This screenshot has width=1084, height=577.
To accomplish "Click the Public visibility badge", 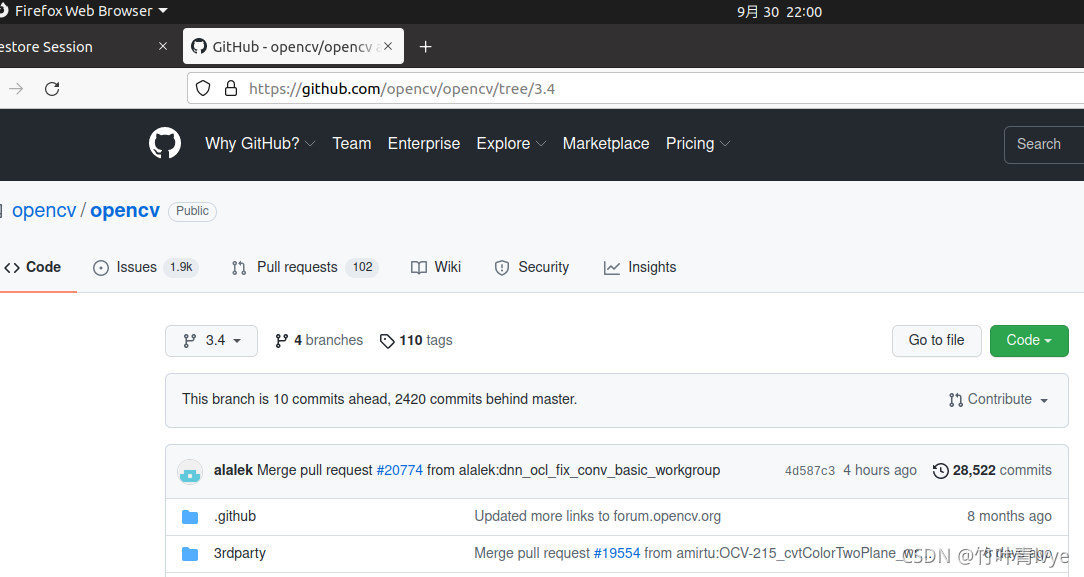I will (192, 211).
